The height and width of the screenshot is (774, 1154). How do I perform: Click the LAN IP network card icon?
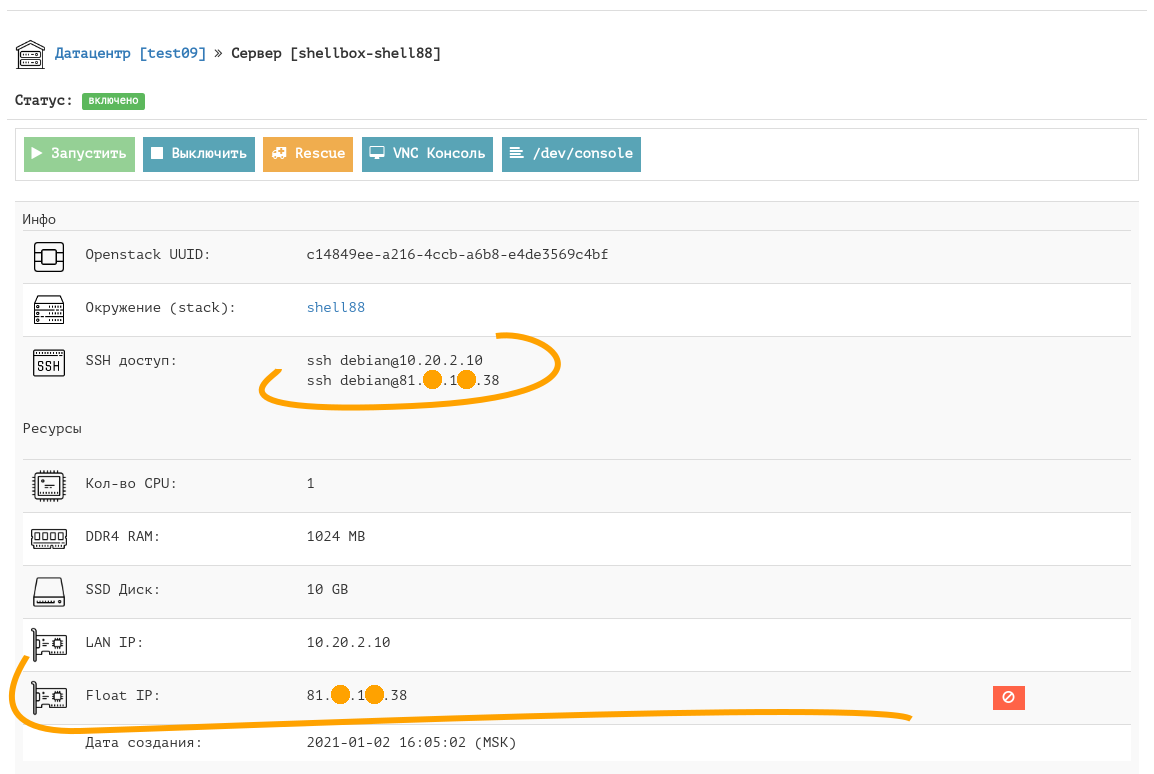[49, 644]
